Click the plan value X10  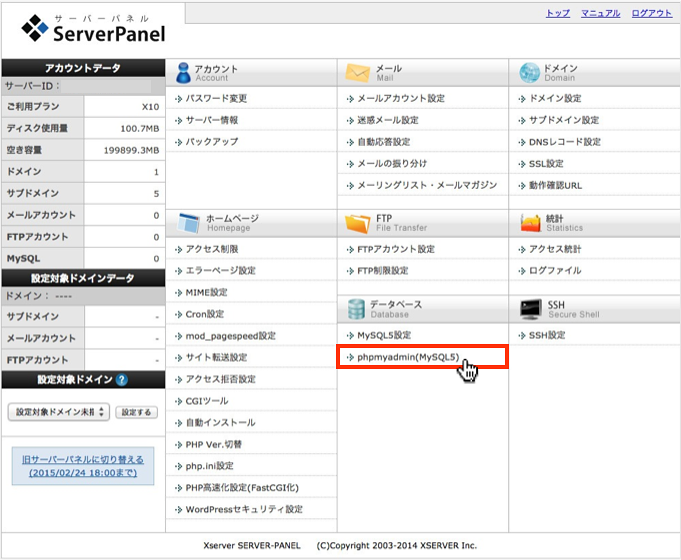point(150,107)
